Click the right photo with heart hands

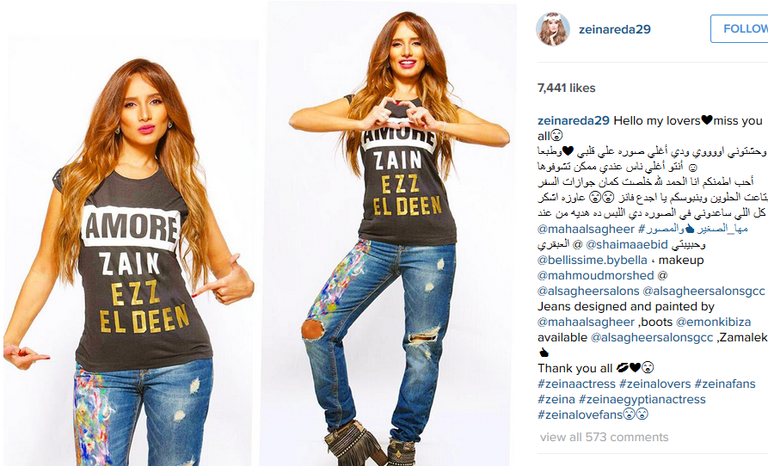click(x=392, y=234)
